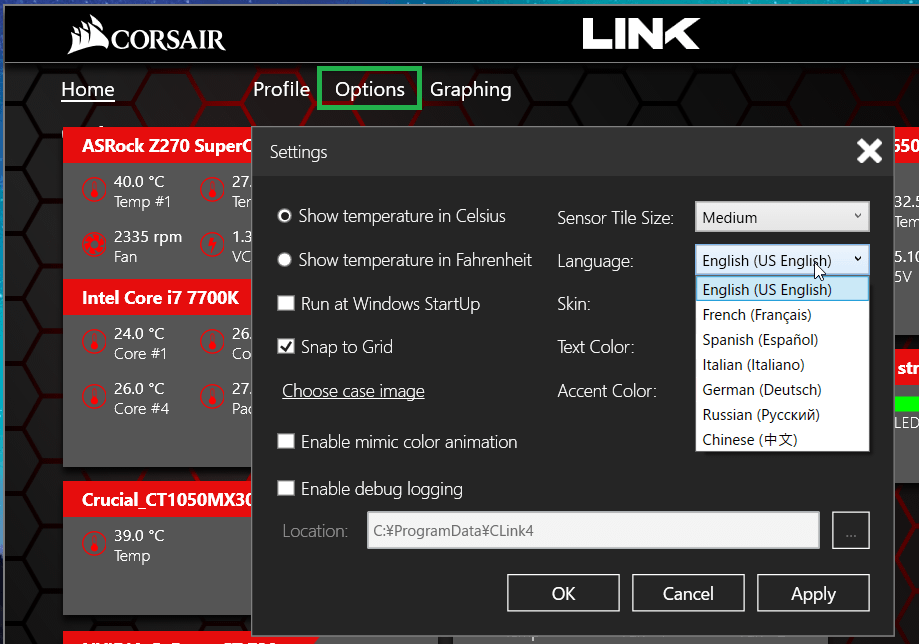Image resolution: width=919 pixels, height=644 pixels.
Task: Choose English (US English) in list
Action: point(782,289)
